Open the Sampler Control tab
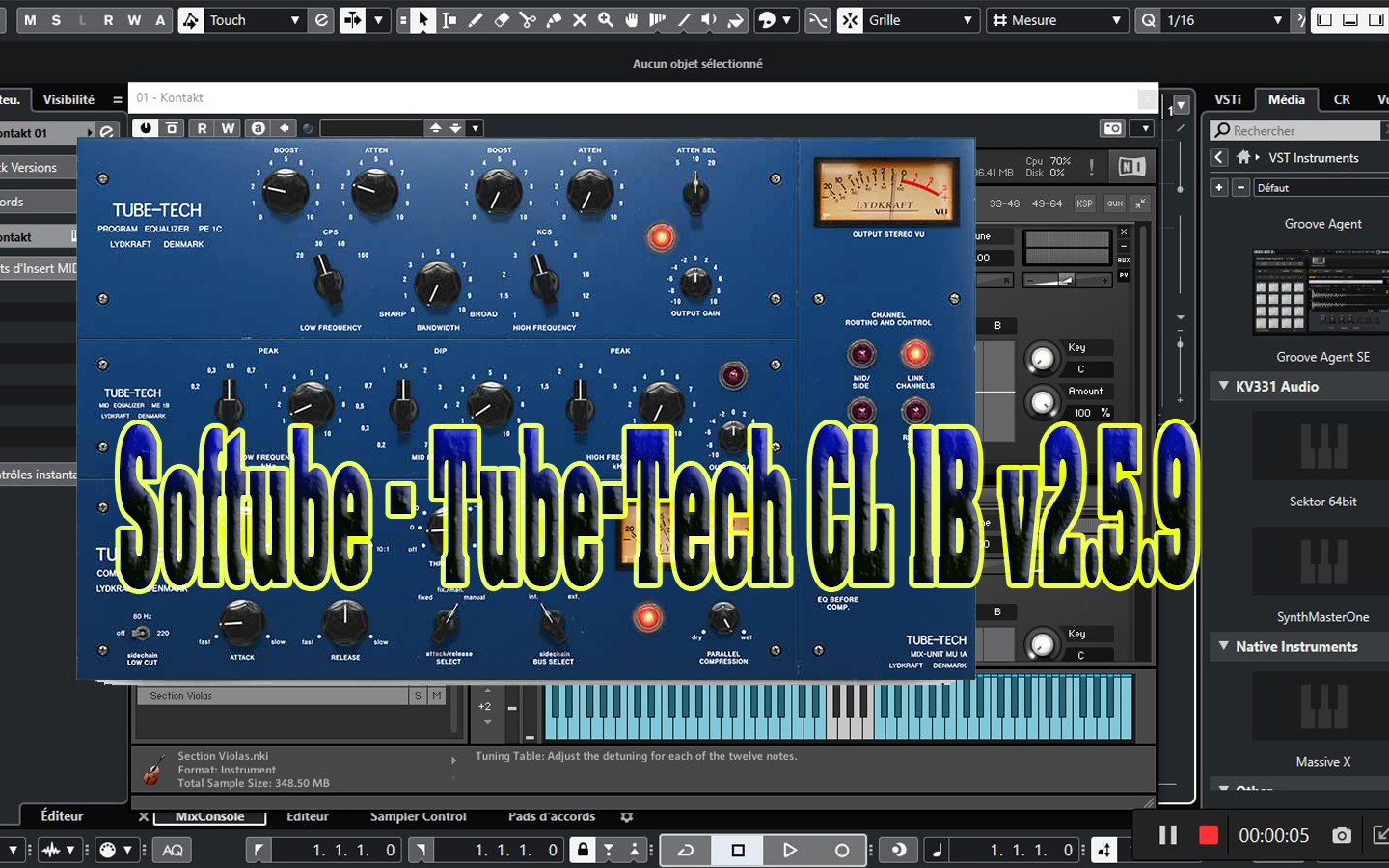This screenshot has width=1389, height=868. (418, 816)
